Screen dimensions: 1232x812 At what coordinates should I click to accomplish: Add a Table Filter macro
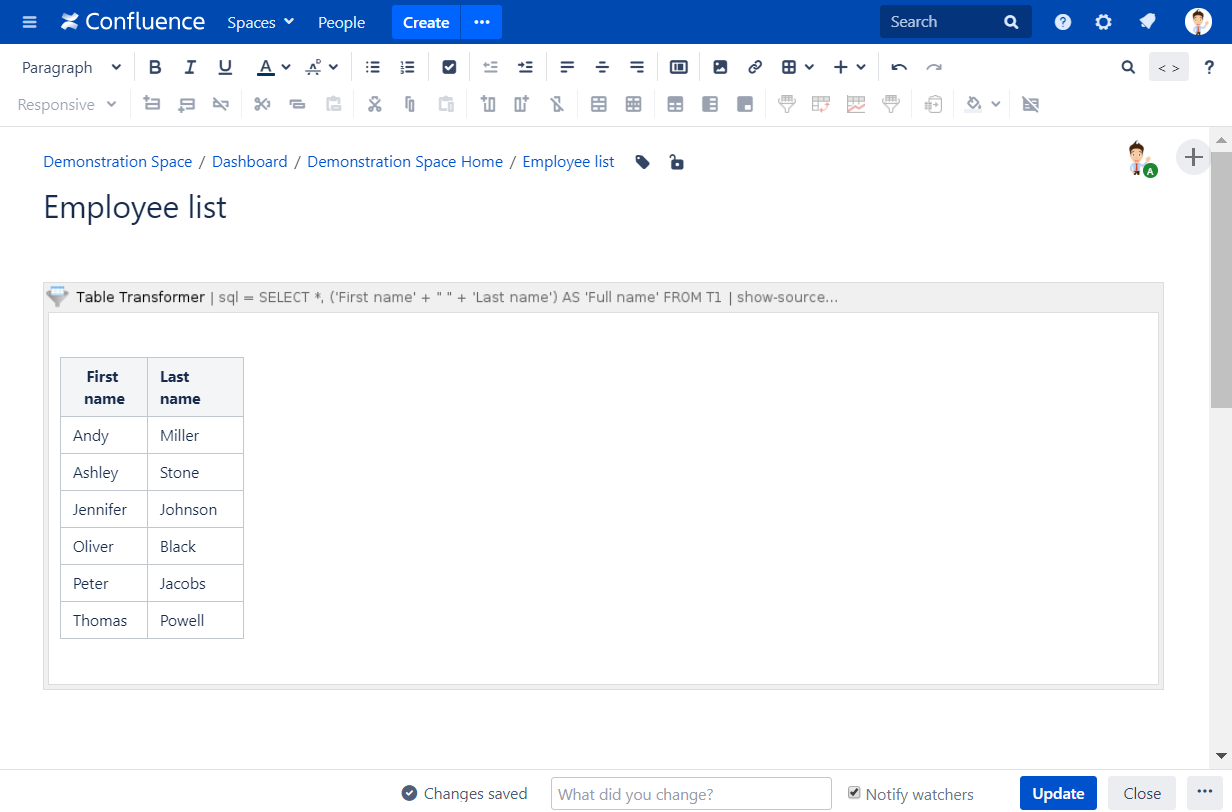(787, 103)
